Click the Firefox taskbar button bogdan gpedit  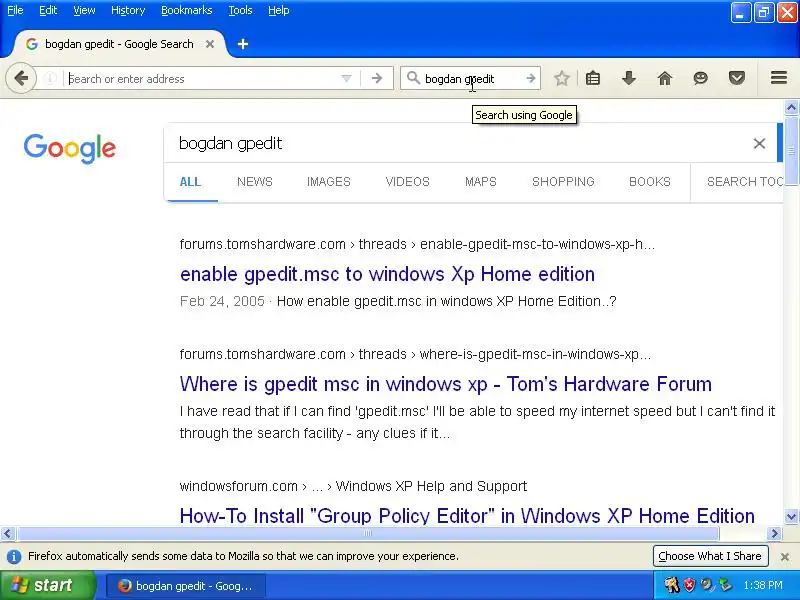click(x=186, y=586)
